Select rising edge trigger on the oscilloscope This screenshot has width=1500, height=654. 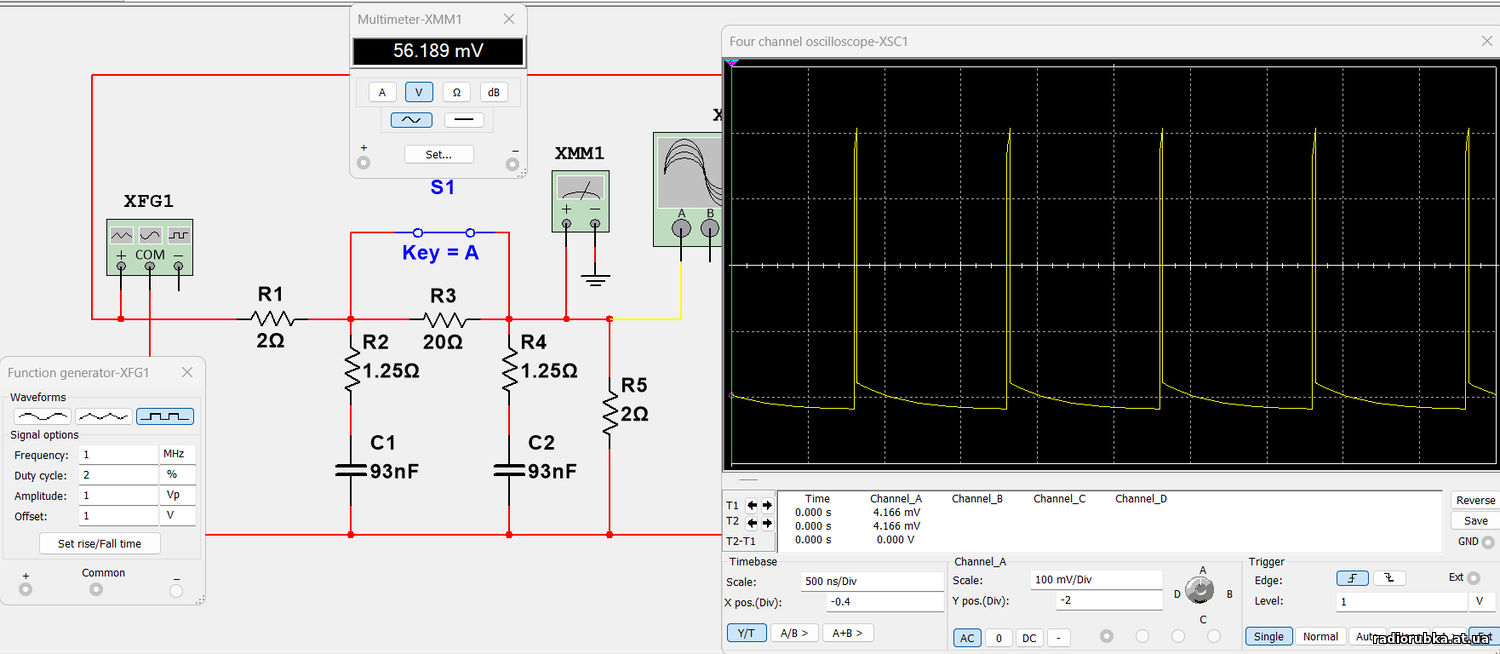coord(1353,578)
